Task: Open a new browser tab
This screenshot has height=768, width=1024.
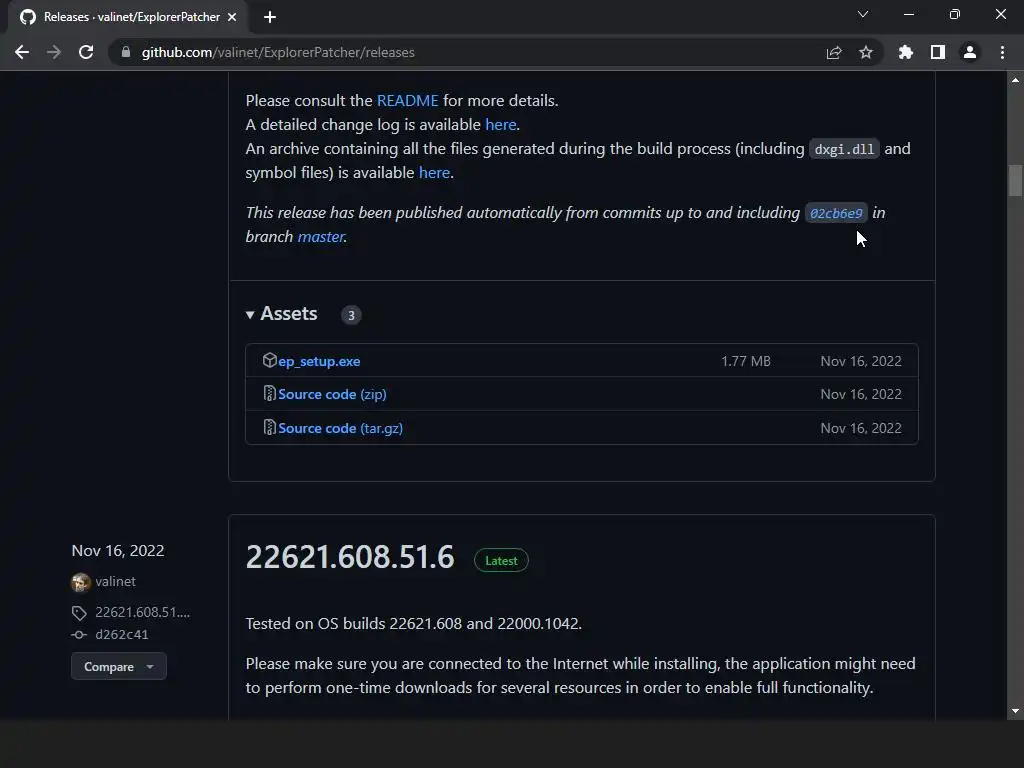Action: (x=270, y=17)
